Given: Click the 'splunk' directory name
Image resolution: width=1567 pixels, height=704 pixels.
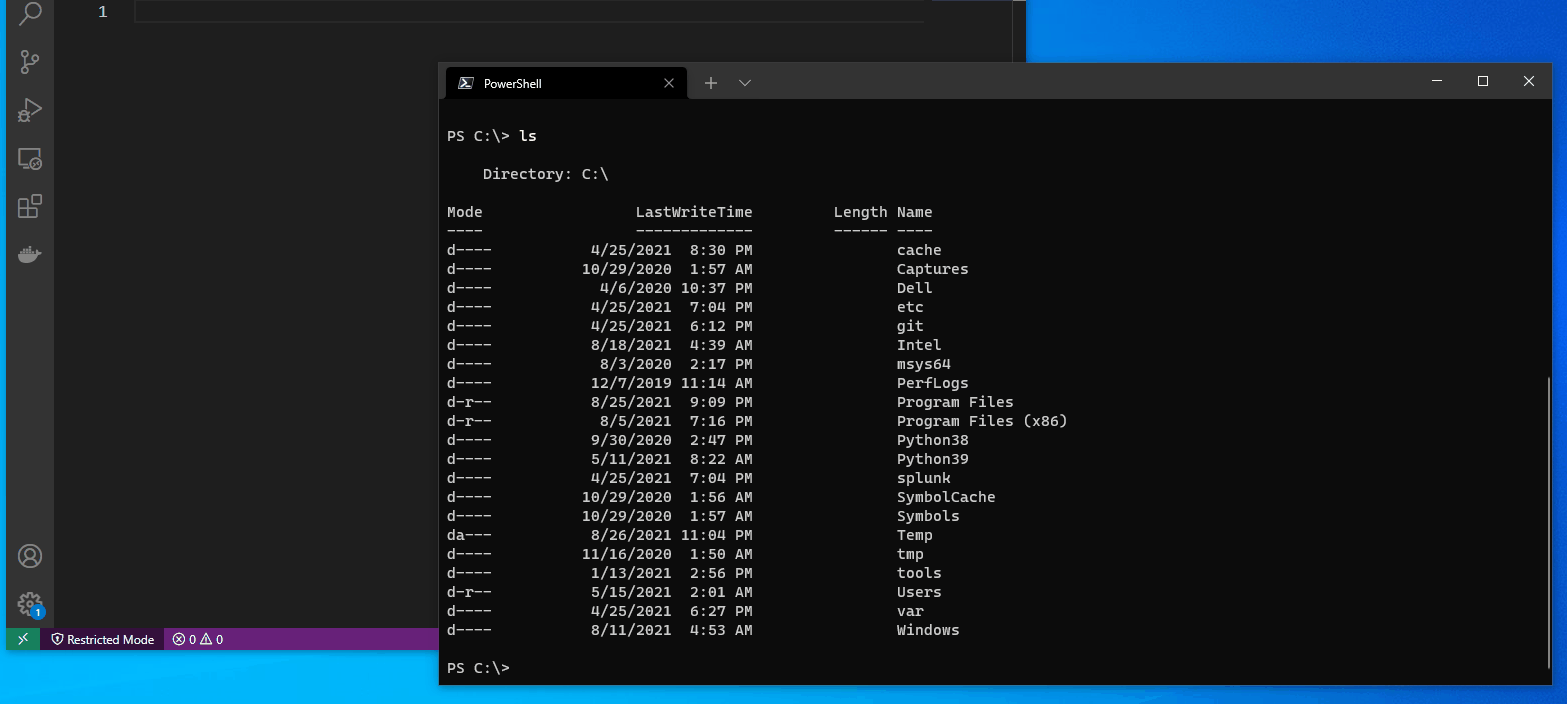Looking at the screenshot, I should pyautogui.click(x=924, y=478).
